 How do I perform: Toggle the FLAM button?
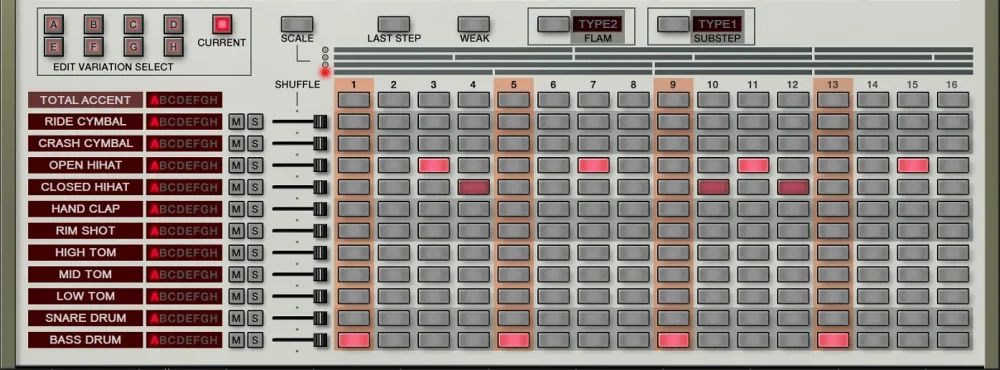554,24
